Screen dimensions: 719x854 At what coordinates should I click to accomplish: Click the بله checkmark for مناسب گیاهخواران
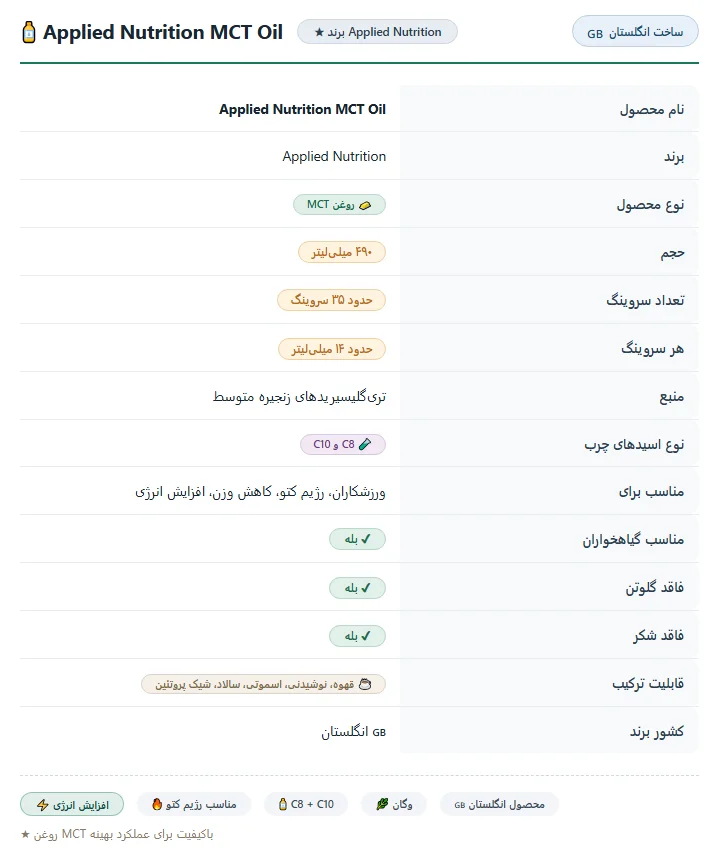pyautogui.click(x=357, y=539)
